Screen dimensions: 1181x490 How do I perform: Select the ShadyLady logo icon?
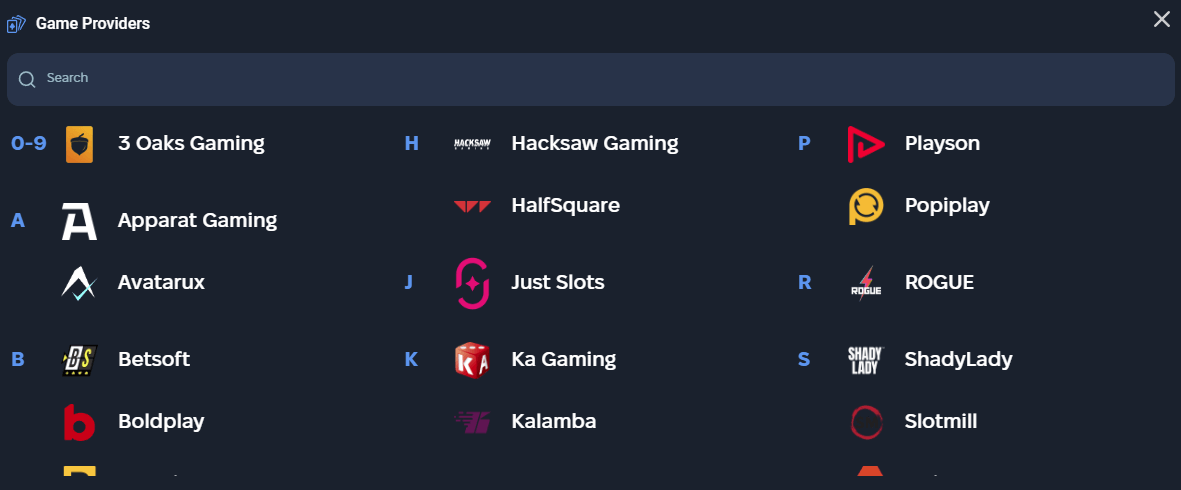(x=865, y=360)
